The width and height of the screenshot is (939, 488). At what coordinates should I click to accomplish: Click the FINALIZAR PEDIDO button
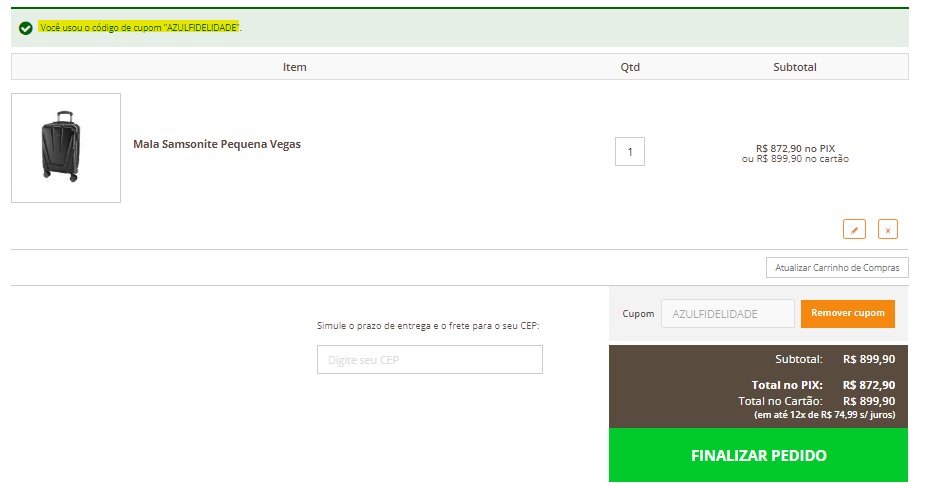tap(758, 455)
